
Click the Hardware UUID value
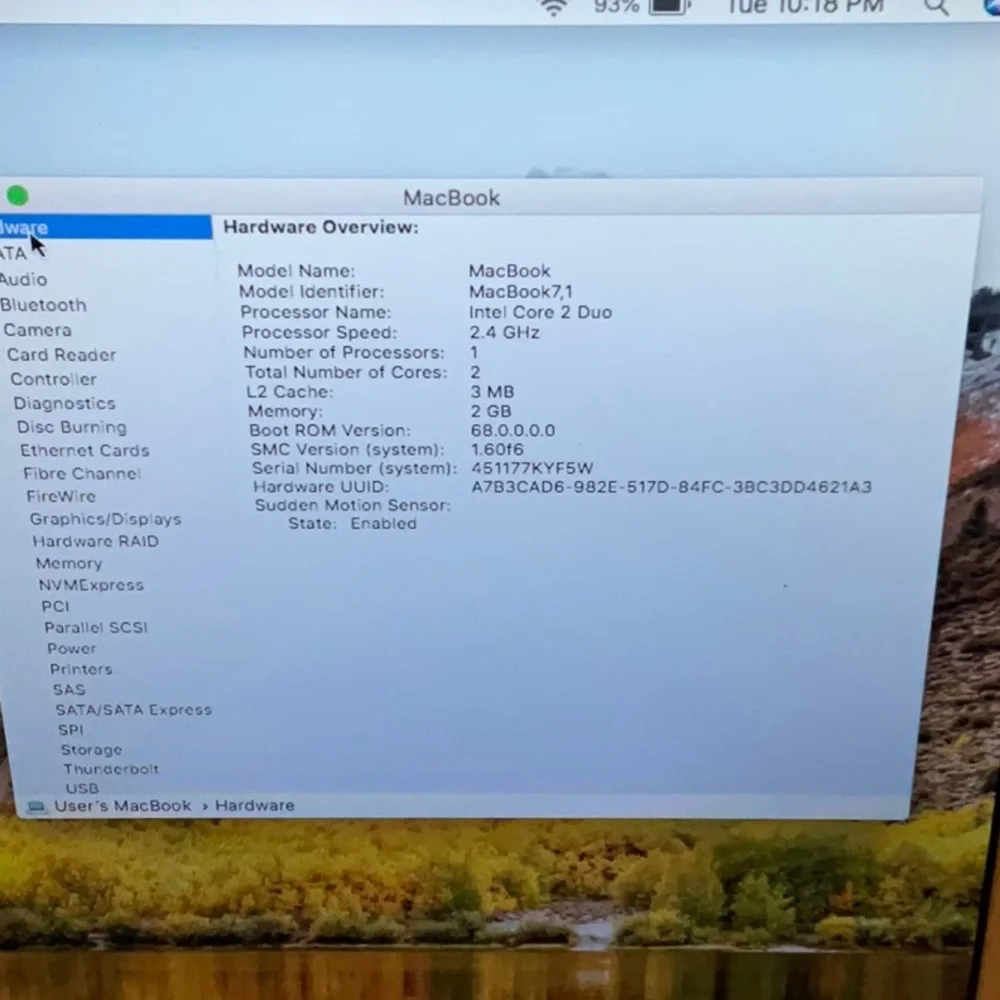pos(671,487)
